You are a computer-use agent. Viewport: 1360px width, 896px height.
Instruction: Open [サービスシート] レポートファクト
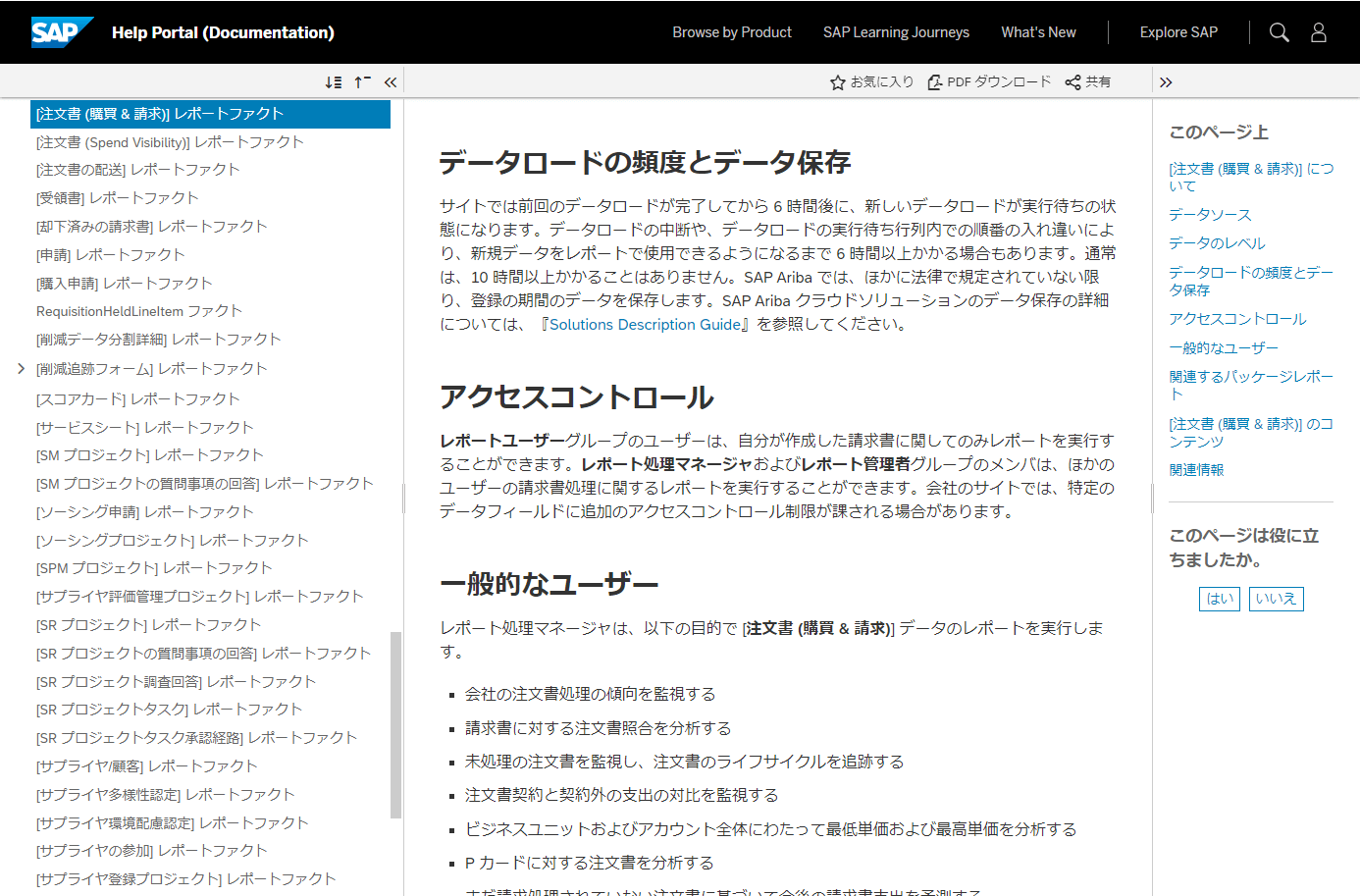(x=144, y=428)
